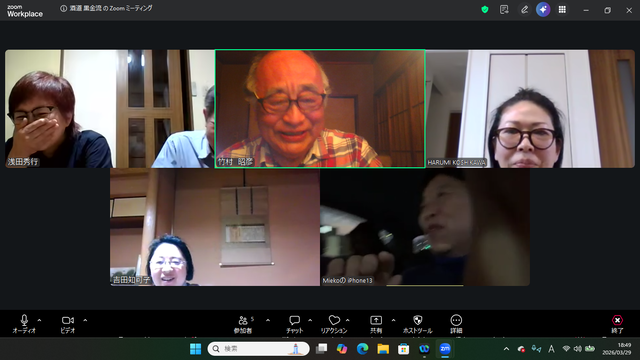Open the battery status tray icon
The image size is (640, 360).
(x=590, y=349)
